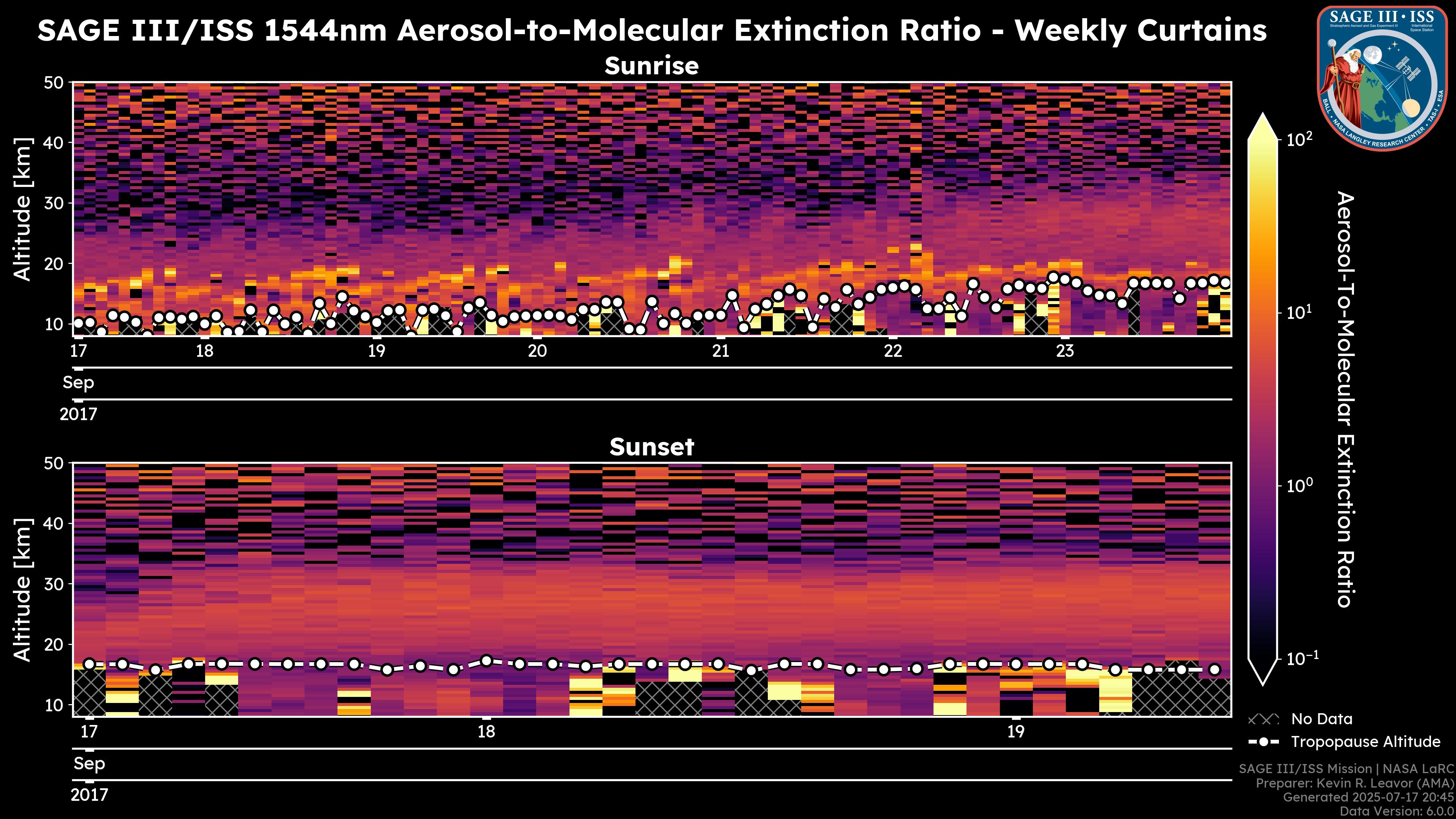Click the 10² label on the colorbar
Image resolution: width=1456 pixels, height=819 pixels.
pos(1299,139)
